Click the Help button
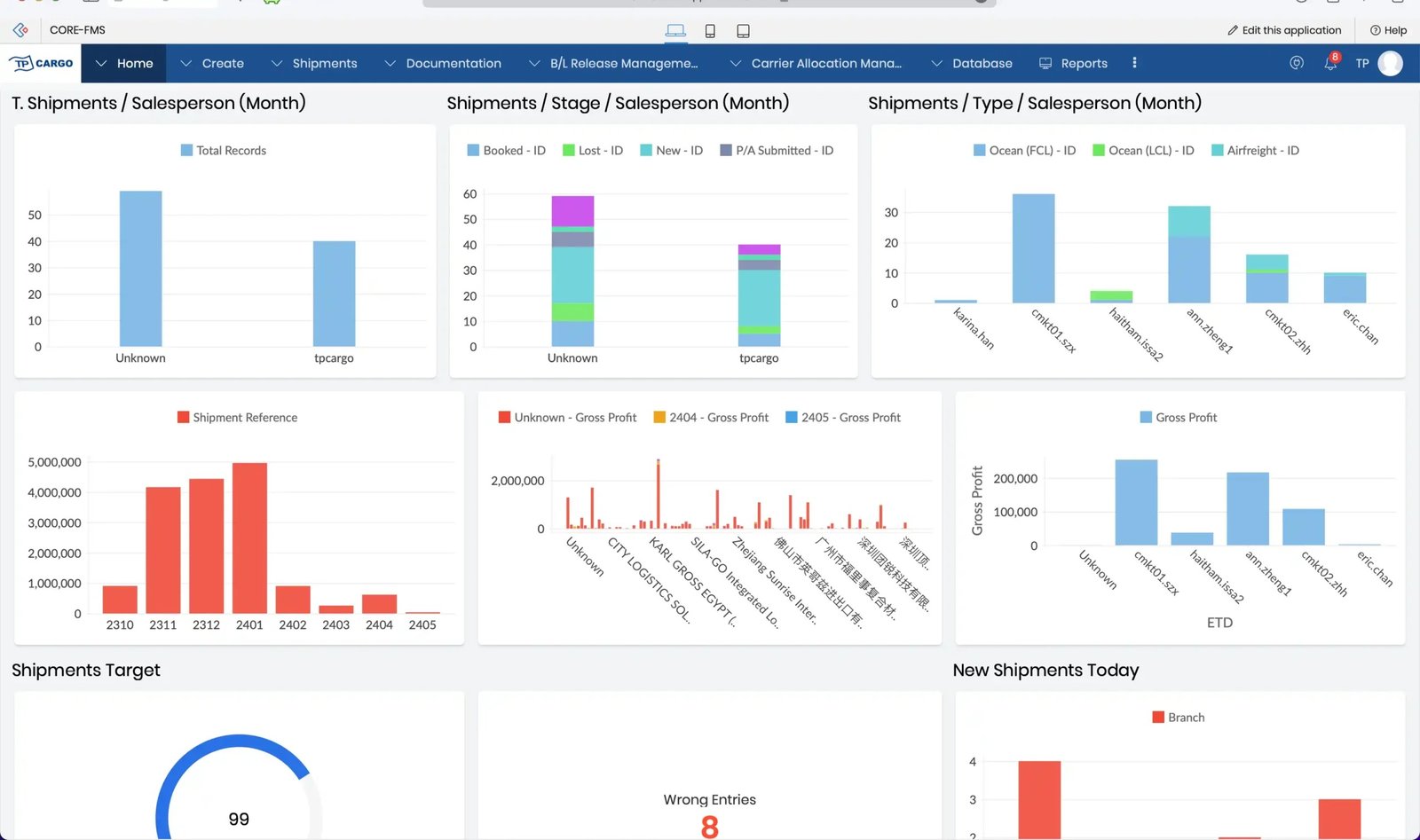The height and width of the screenshot is (840, 1420). click(1388, 30)
